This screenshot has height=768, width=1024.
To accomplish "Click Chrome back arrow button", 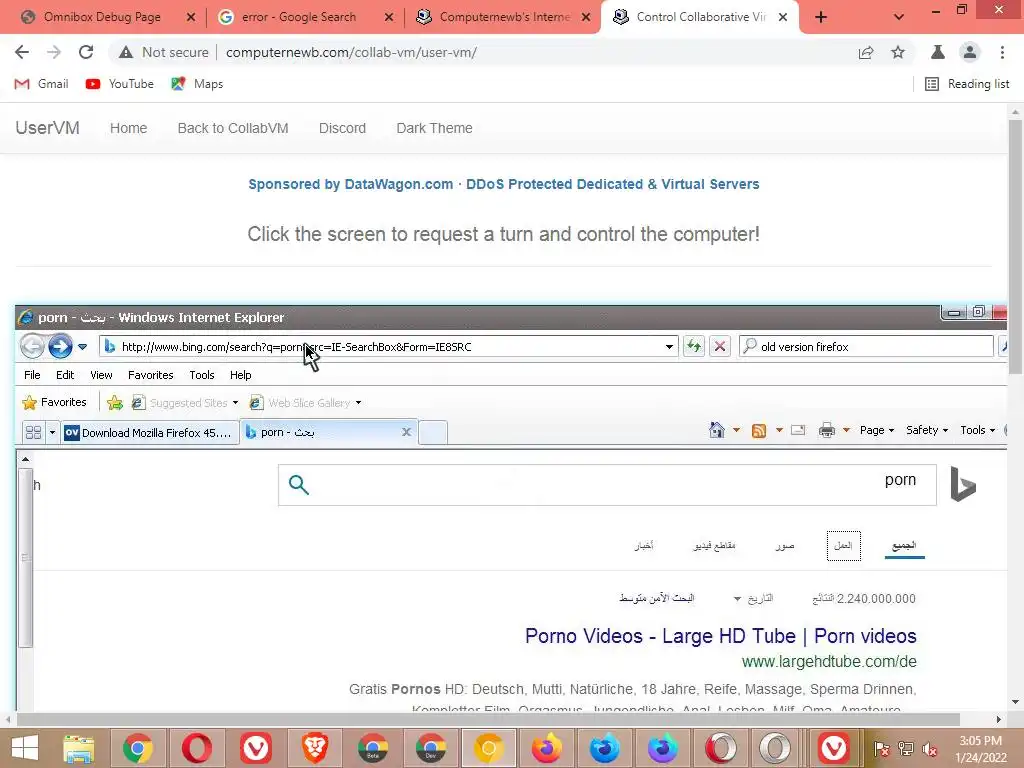I will pyautogui.click(x=22, y=52).
